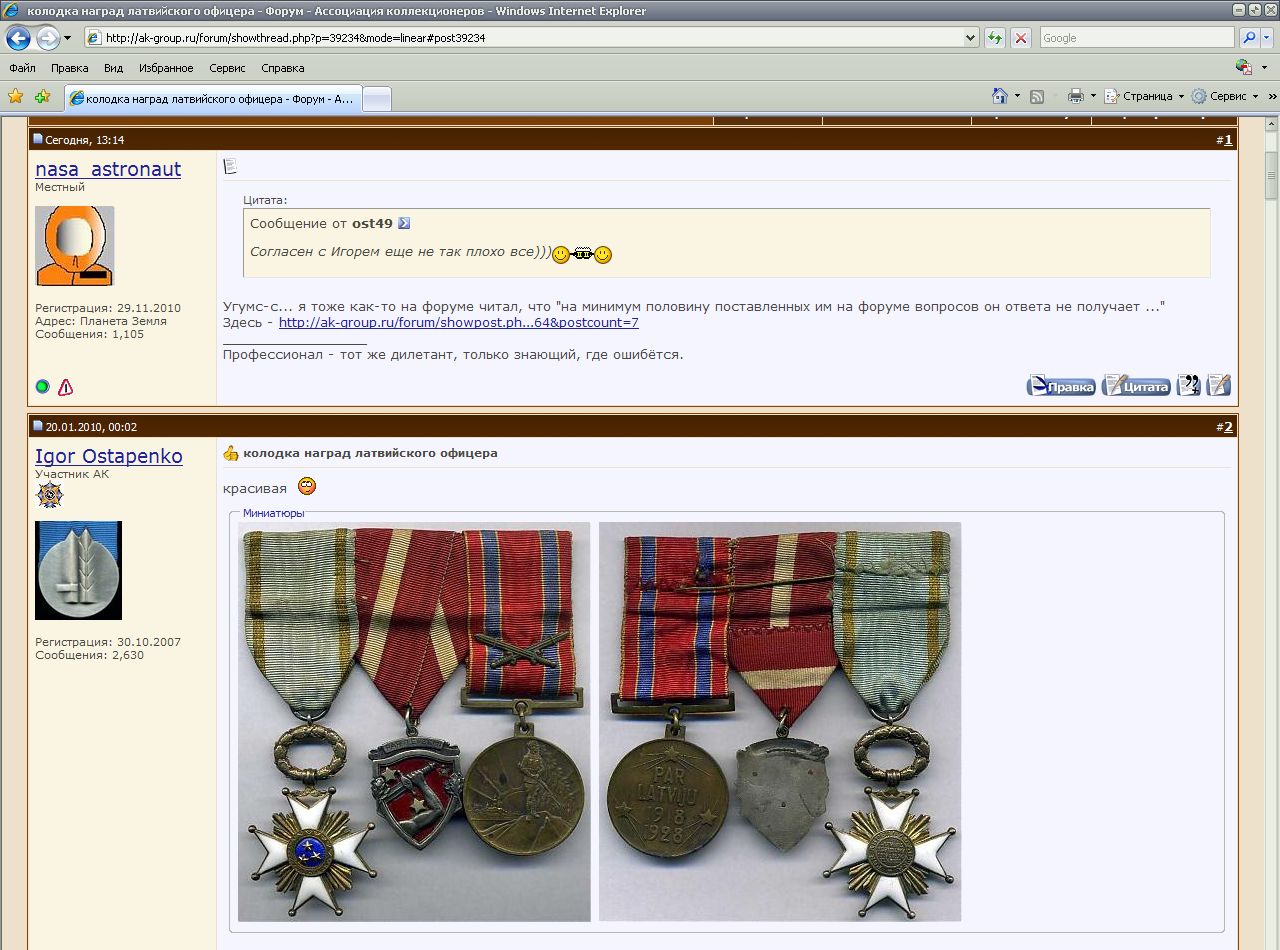The width and height of the screenshot is (1280, 950).
Task: Click the left smiley in the quoted message
Action: 561,254
